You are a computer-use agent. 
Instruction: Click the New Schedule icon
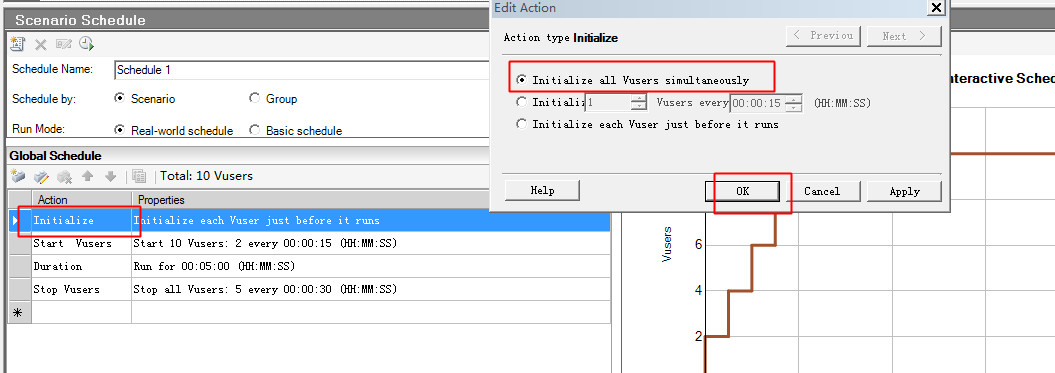[17, 44]
